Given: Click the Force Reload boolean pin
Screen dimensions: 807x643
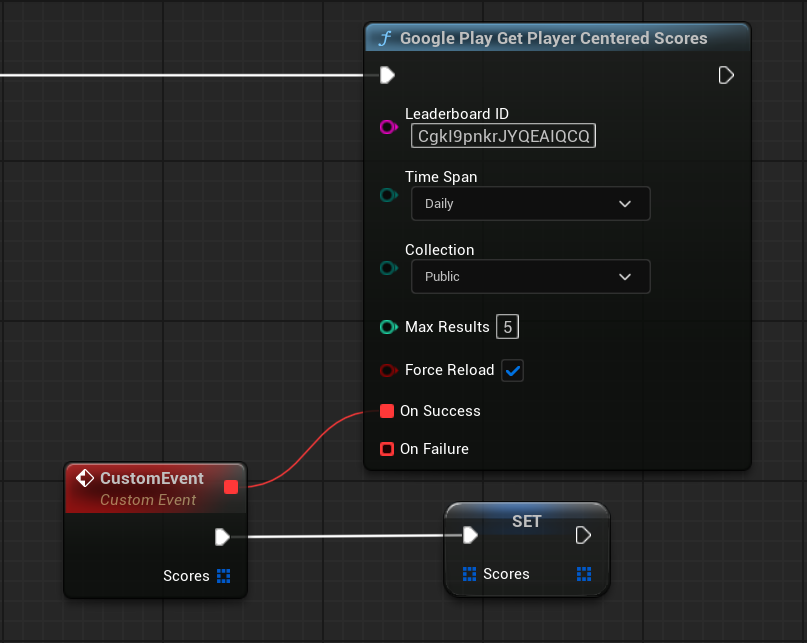Looking at the screenshot, I should click(x=388, y=370).
